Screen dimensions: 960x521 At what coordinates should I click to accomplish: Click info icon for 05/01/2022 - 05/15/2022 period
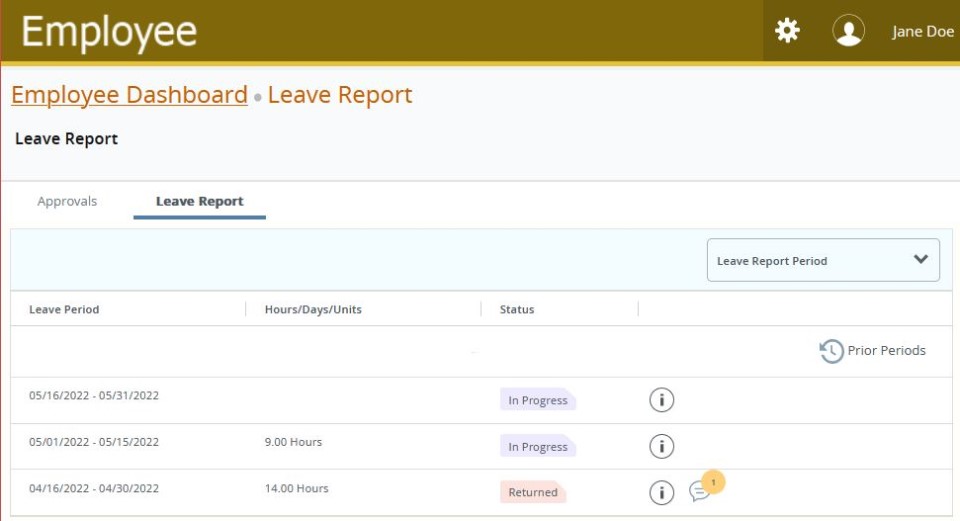661,446
